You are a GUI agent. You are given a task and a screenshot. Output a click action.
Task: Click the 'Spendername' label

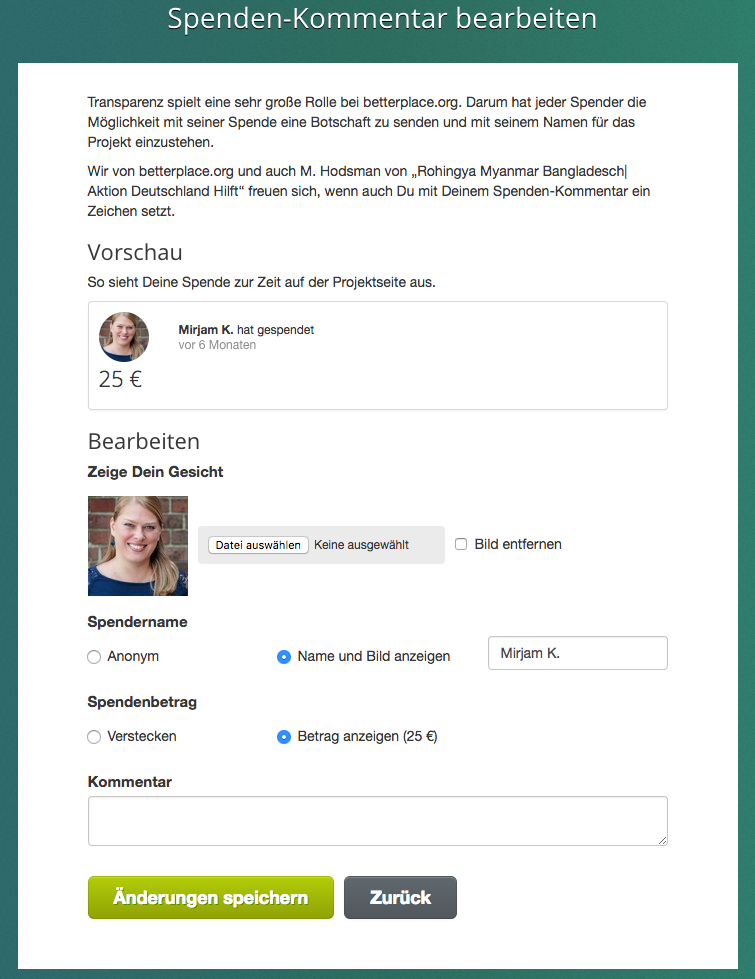(x=137, y=622)
